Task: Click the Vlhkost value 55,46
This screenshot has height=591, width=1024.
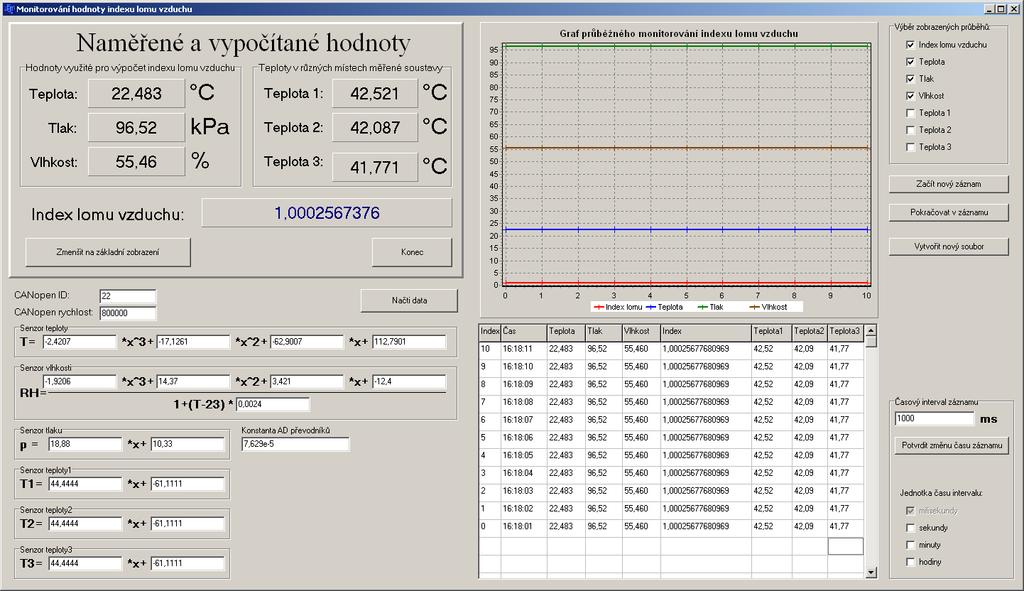Action: click(136, 161)
